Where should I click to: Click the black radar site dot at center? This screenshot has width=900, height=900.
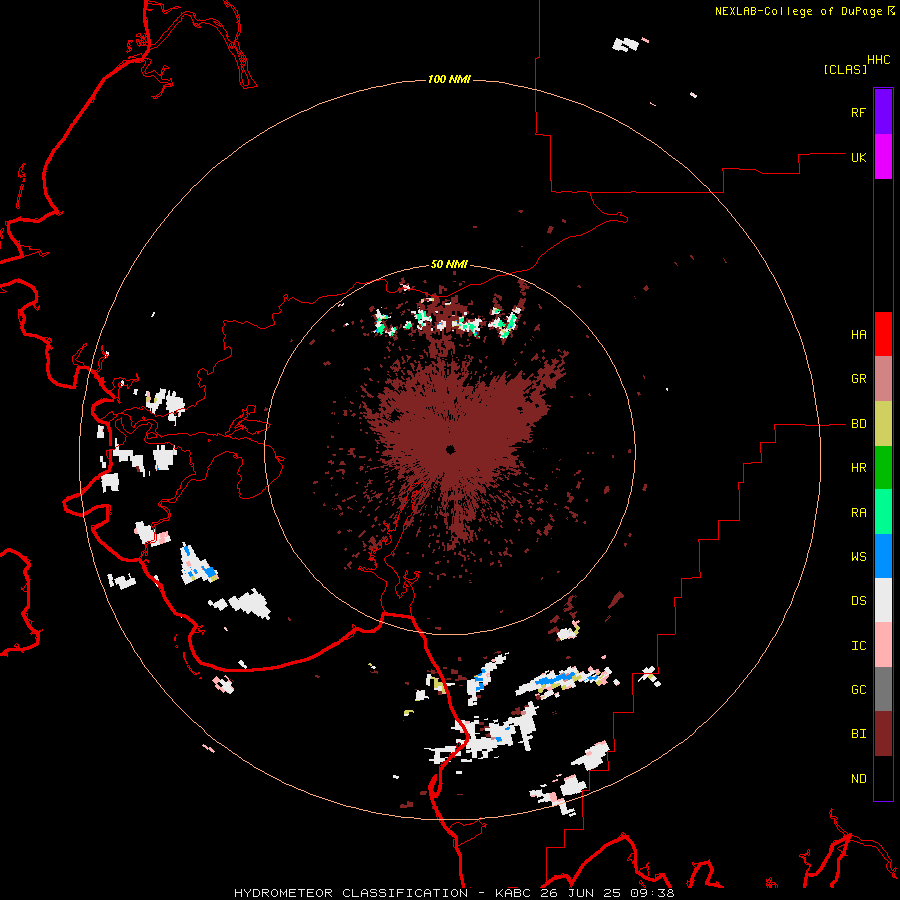click(451, 449)
